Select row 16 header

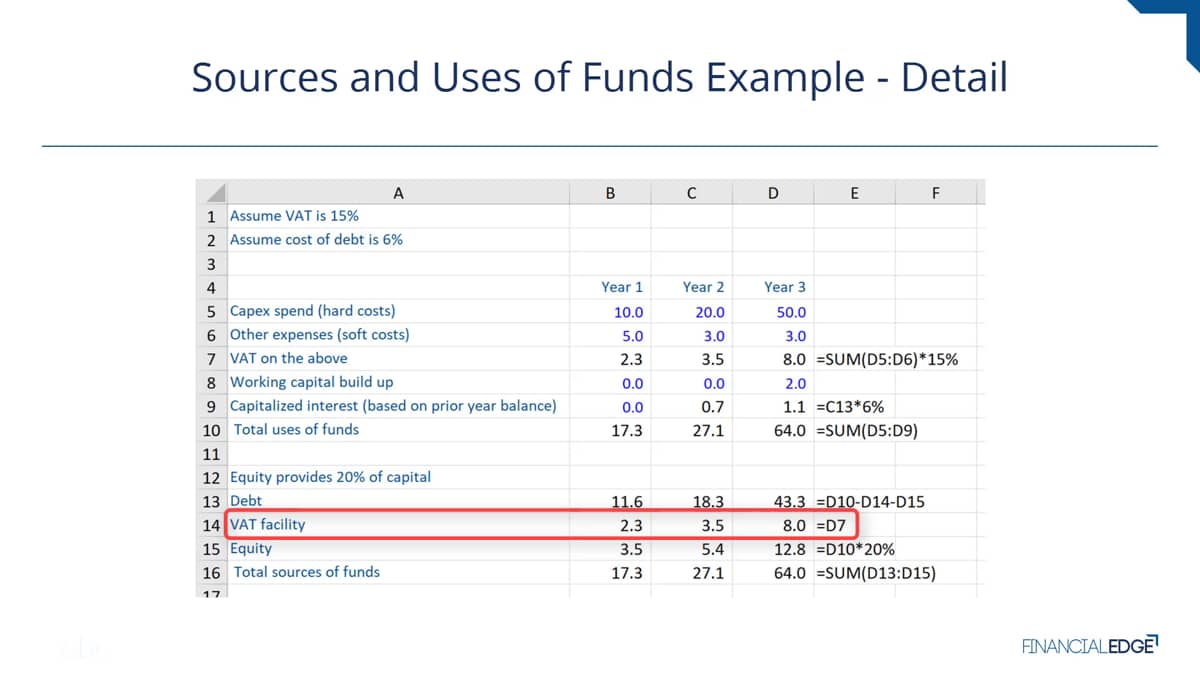[210, 573]
